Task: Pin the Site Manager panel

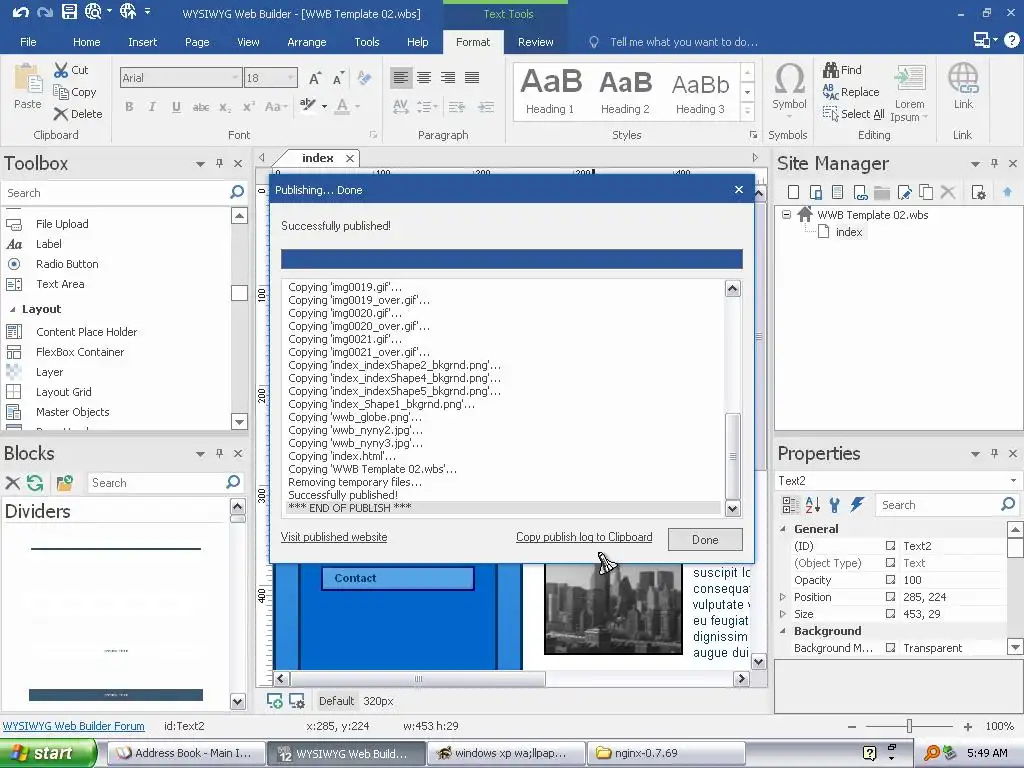Action: 994,163
